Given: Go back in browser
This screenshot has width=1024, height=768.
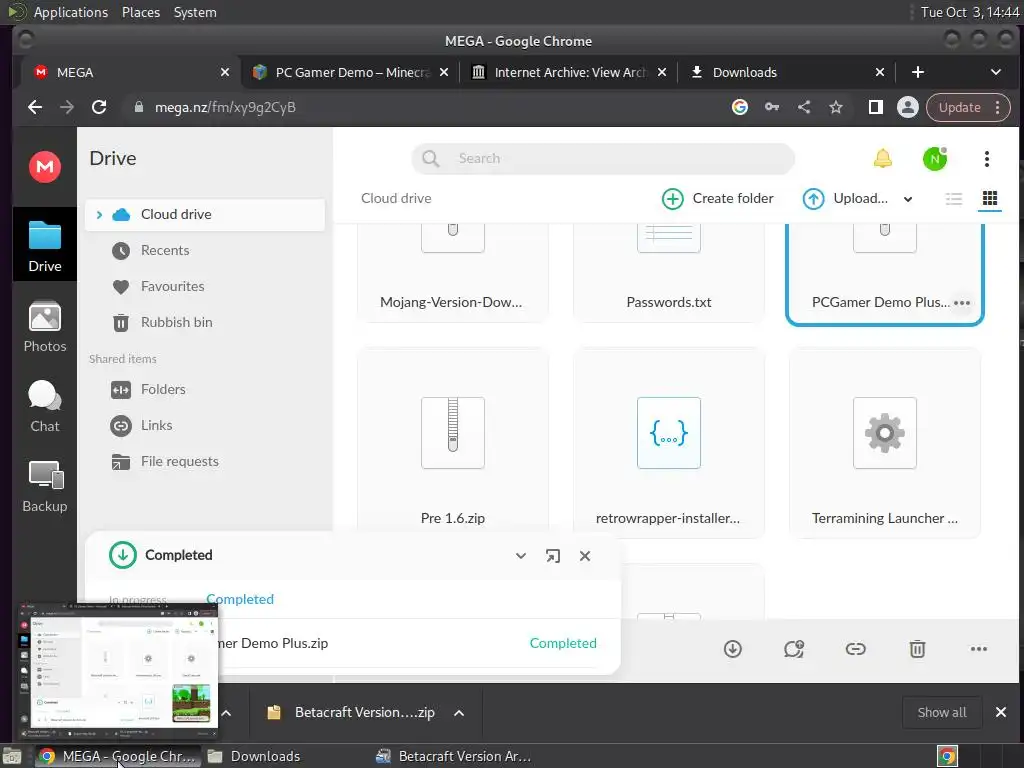Looking at the screenshot, I should 35,107.
